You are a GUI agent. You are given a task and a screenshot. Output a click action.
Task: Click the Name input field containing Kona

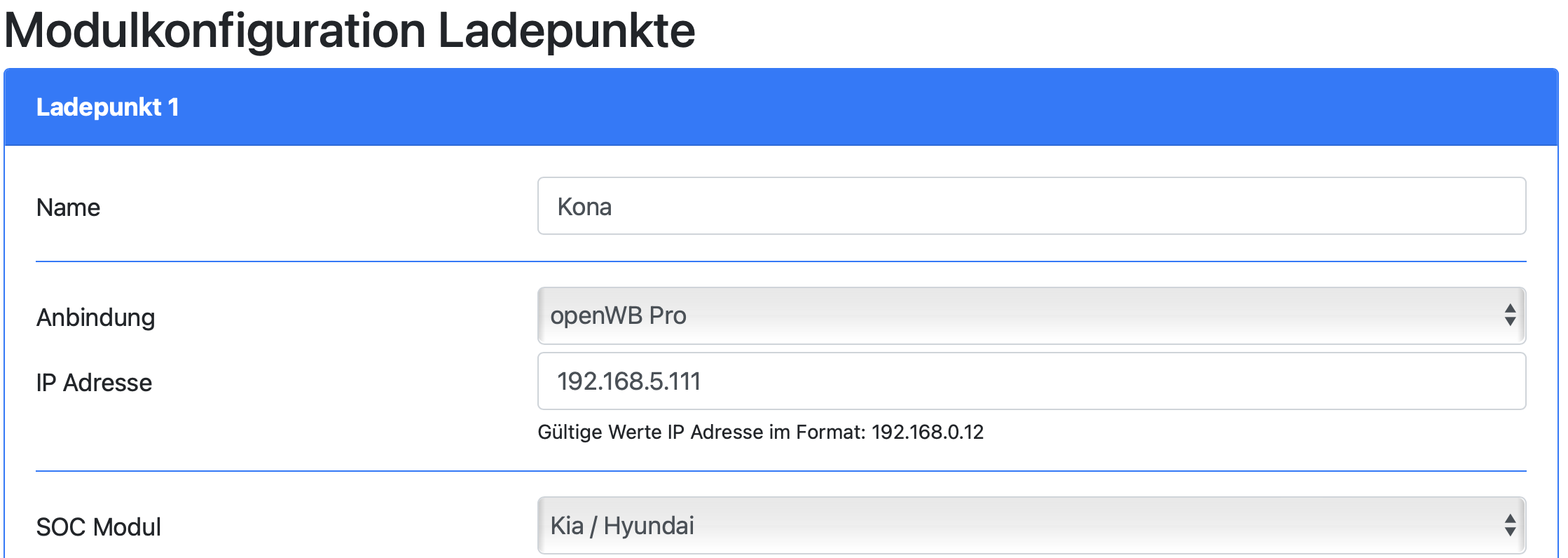pos(1030,206)
